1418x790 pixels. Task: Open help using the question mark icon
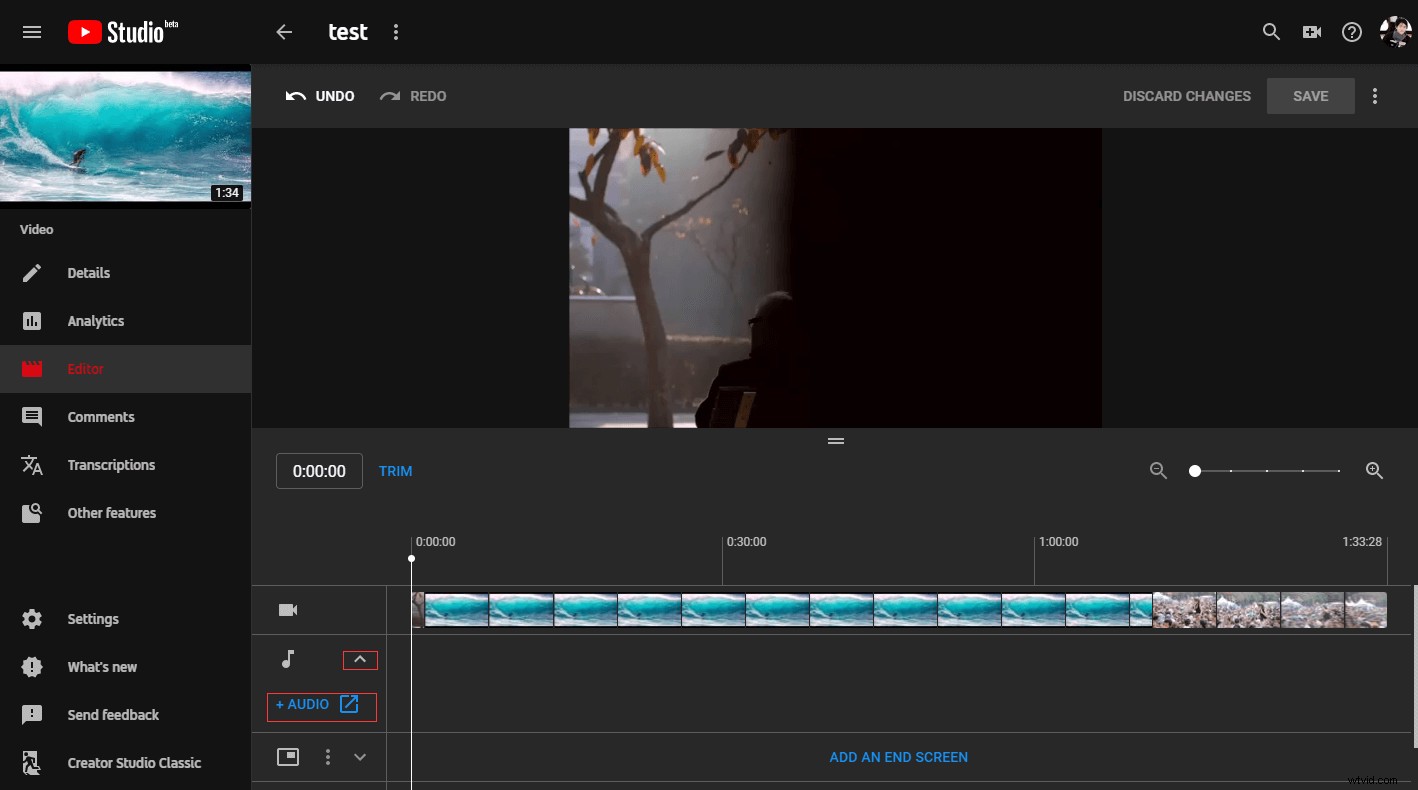pos(1351,31)
